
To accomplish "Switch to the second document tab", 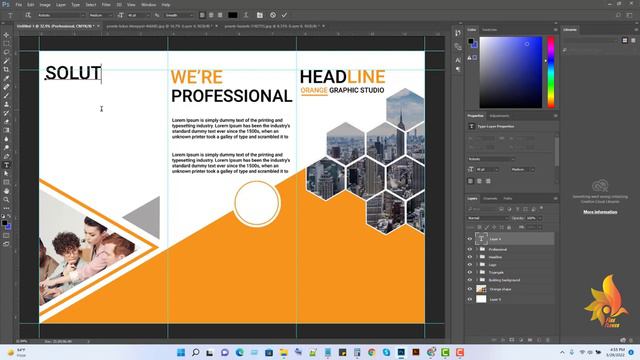I will point(159,26).
